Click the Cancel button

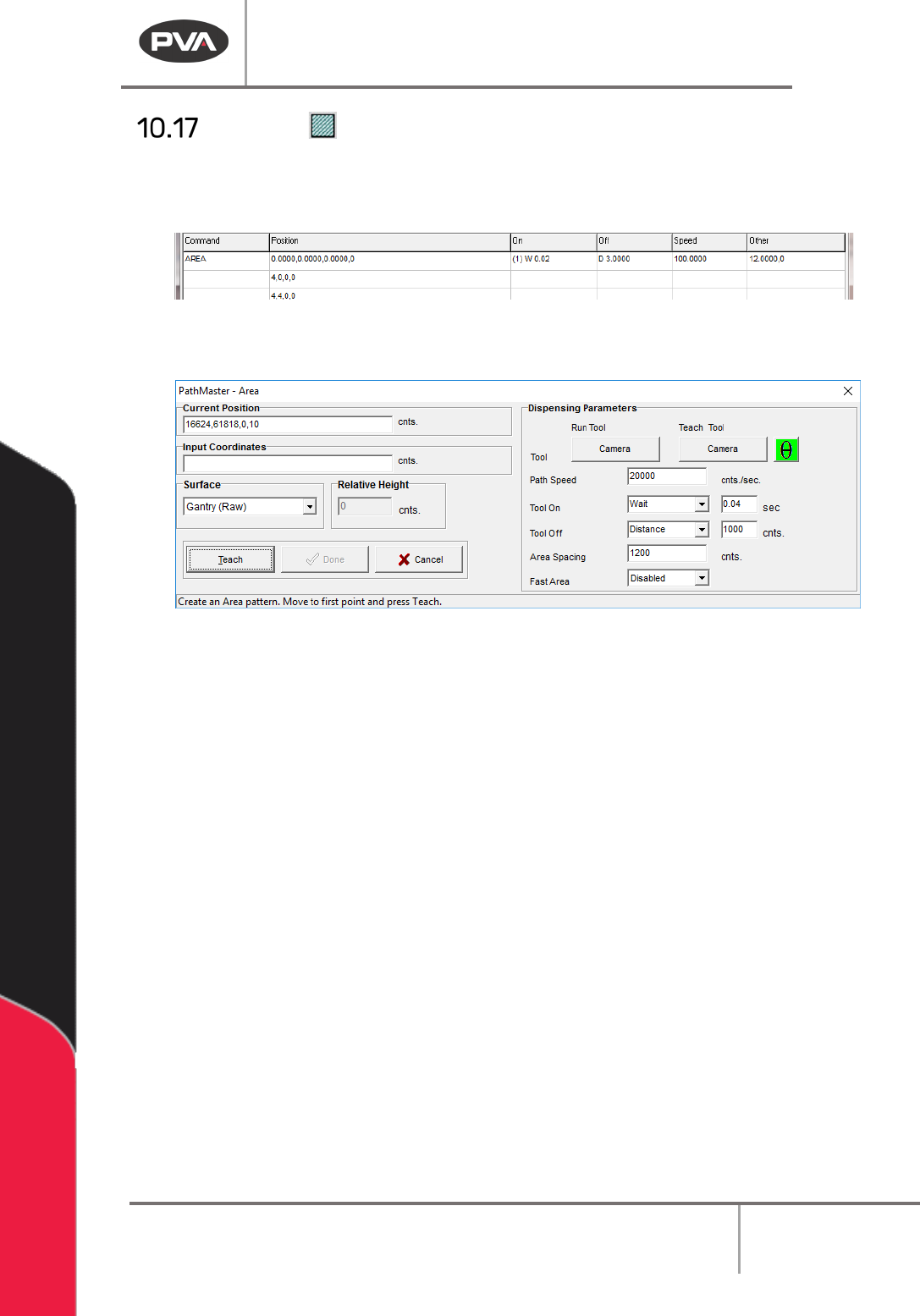pos(419,559)
